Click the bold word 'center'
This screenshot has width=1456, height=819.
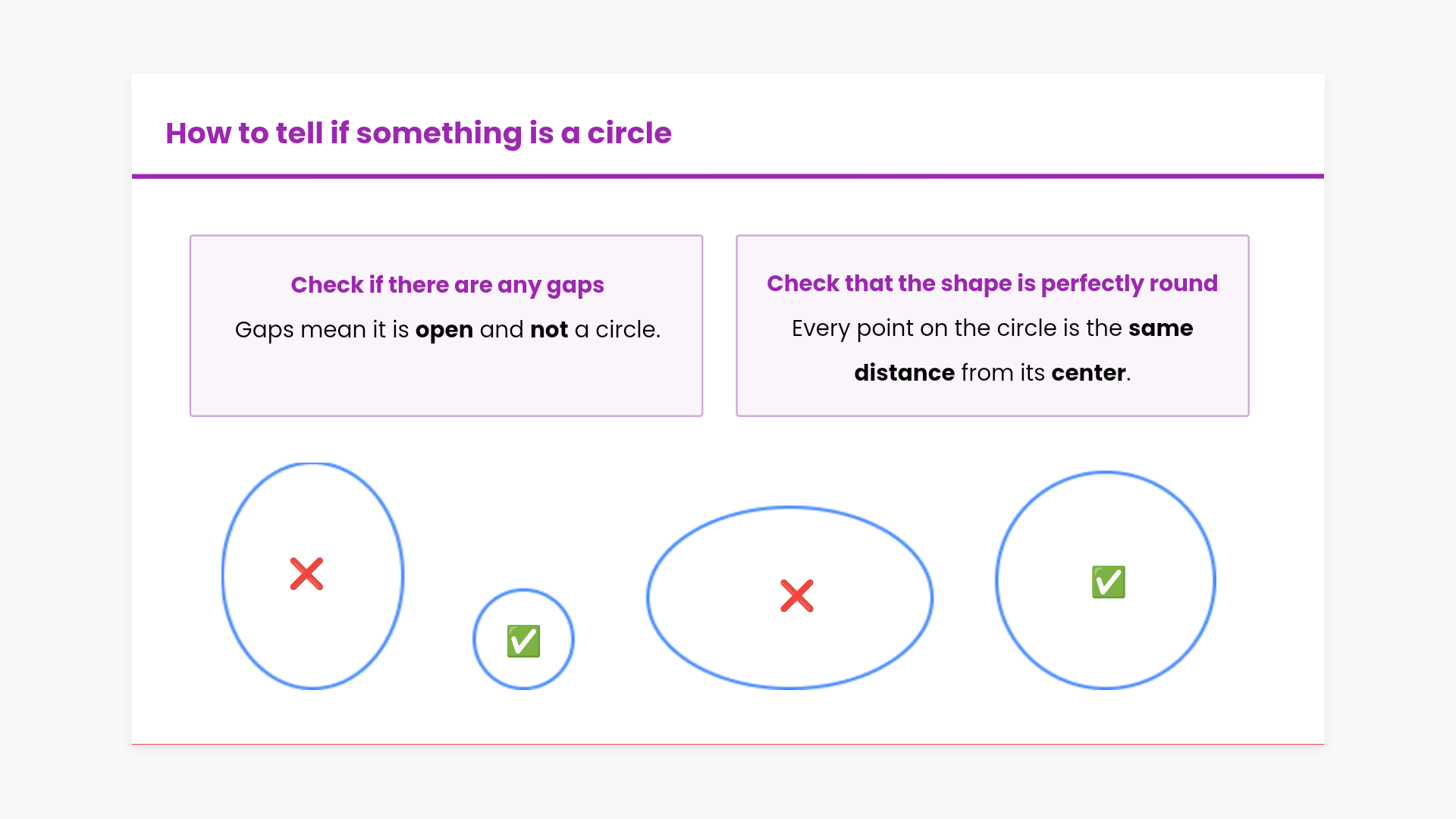coord(1088,373)
